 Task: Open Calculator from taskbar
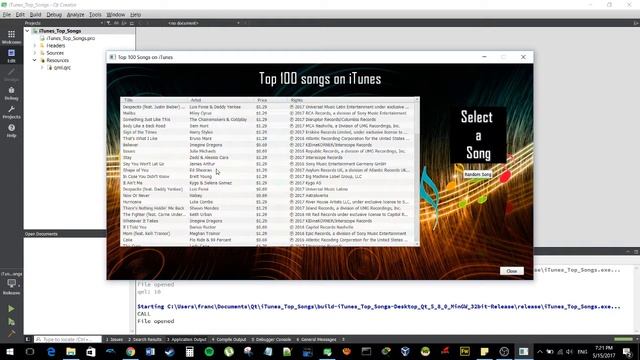pyautogui.click(x=189, y=351)
